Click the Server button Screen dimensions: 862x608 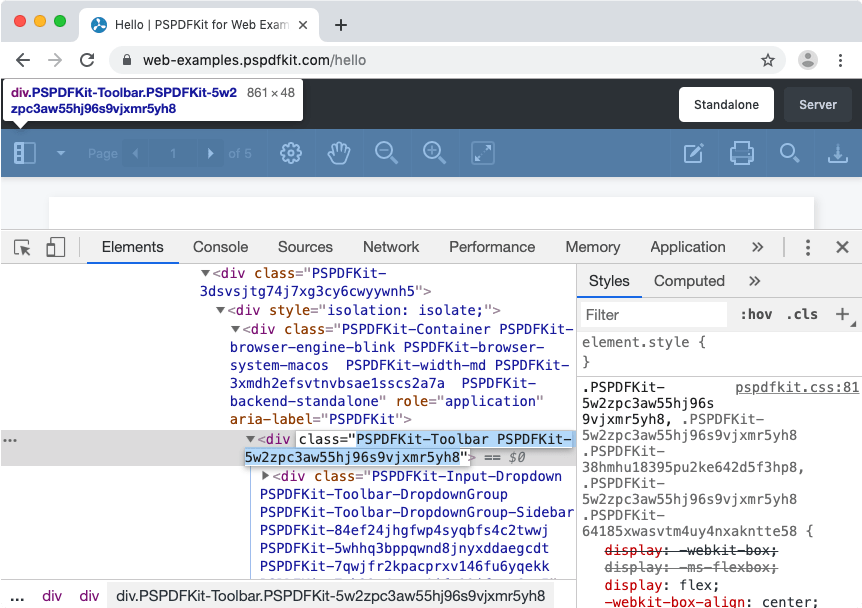817,104
